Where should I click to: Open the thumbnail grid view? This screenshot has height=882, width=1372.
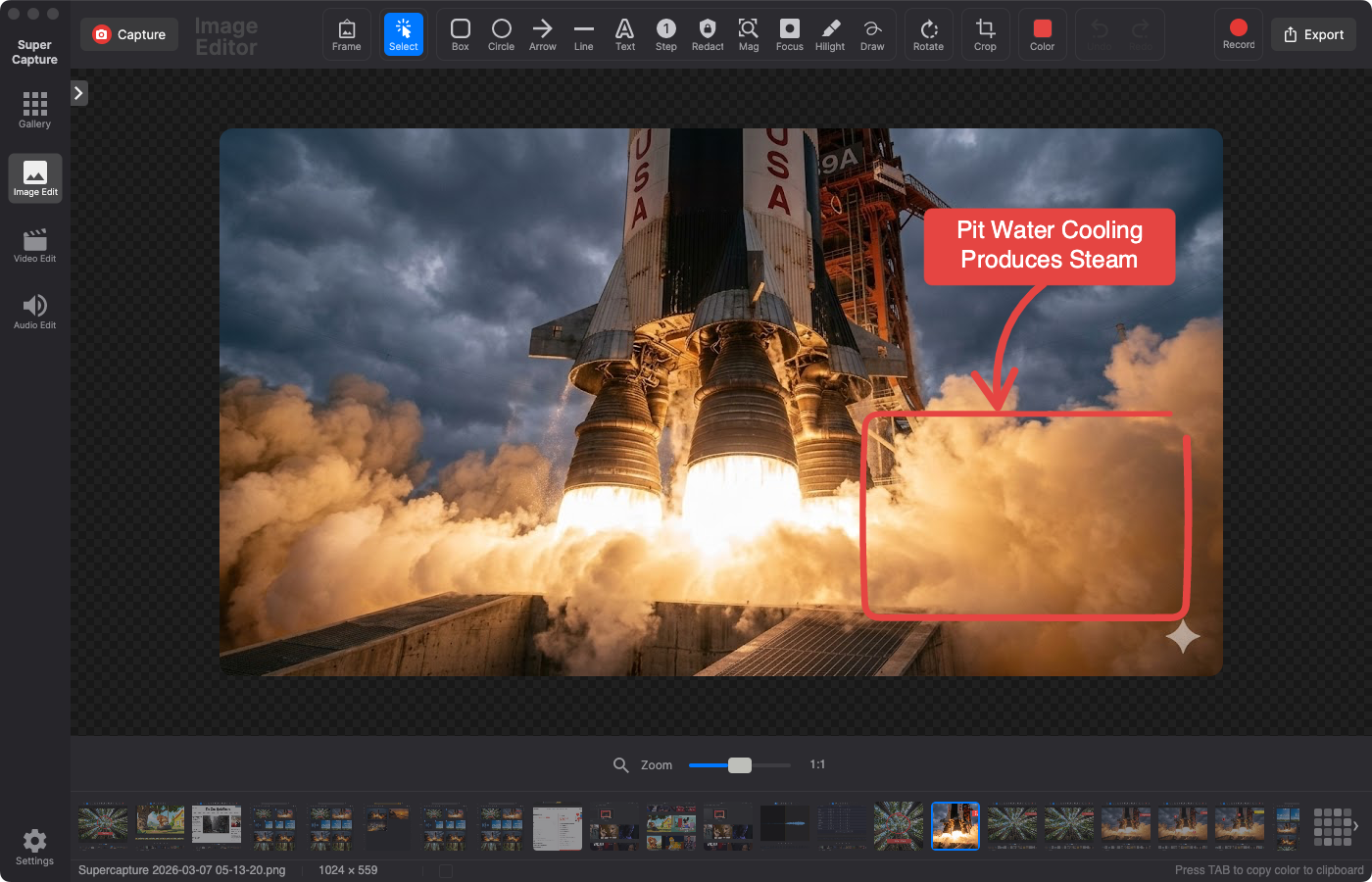pyautogui.click(x=1333, y=826)
